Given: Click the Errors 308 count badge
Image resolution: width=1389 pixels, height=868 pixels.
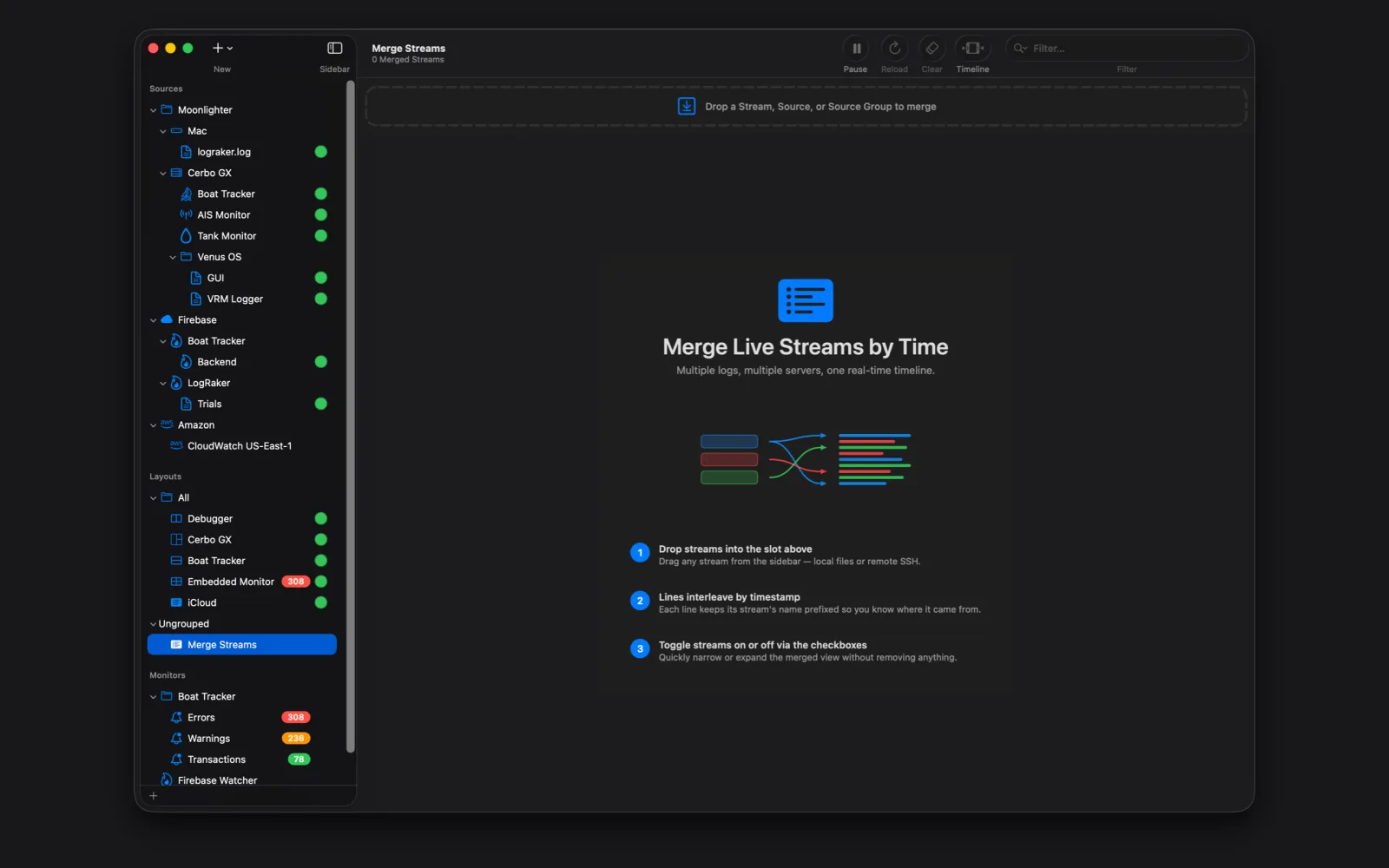Looking at the screenshot, I should point(296,717).
